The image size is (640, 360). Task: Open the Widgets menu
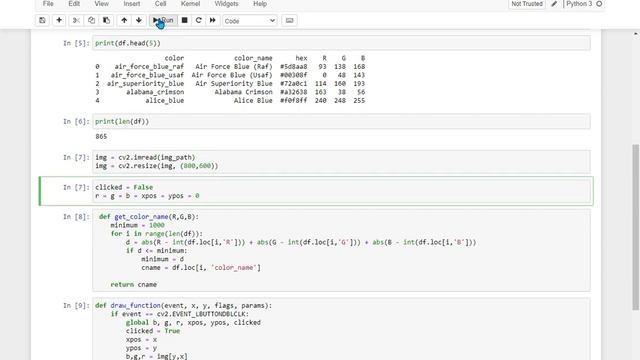(226, 4)
